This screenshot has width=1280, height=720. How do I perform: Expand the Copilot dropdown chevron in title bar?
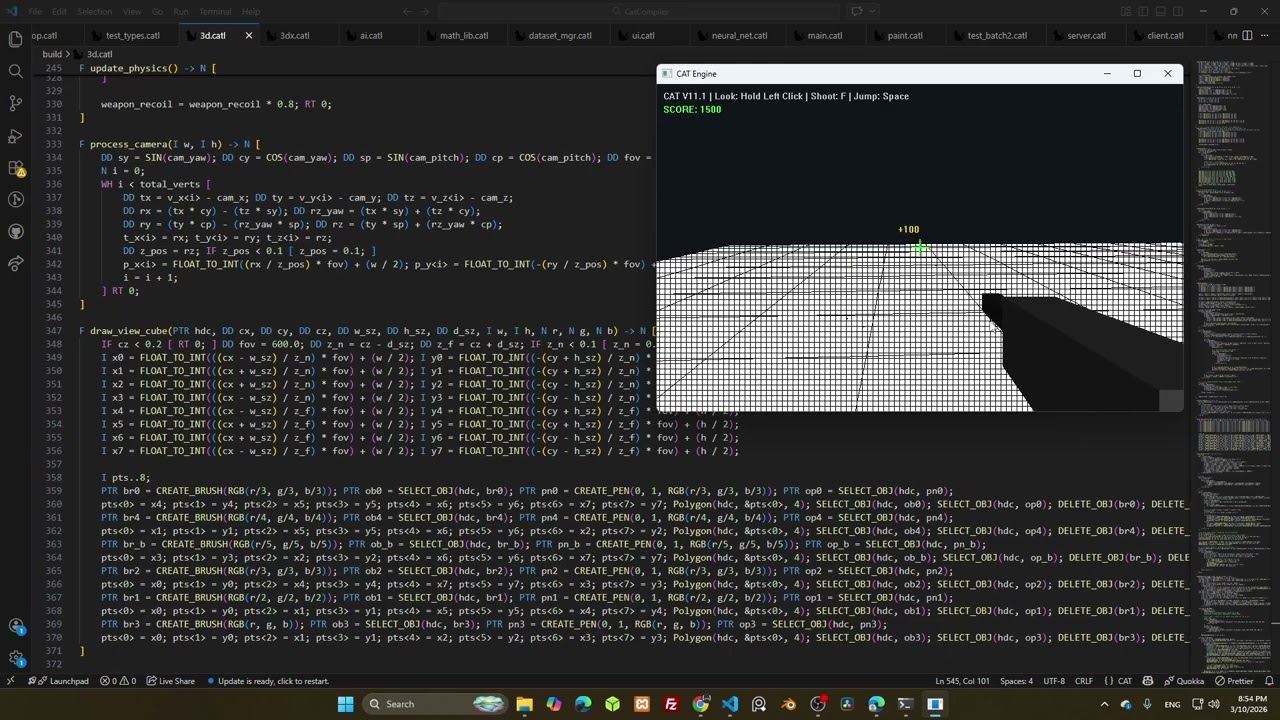pyautogui.click(x=873, y=11)
